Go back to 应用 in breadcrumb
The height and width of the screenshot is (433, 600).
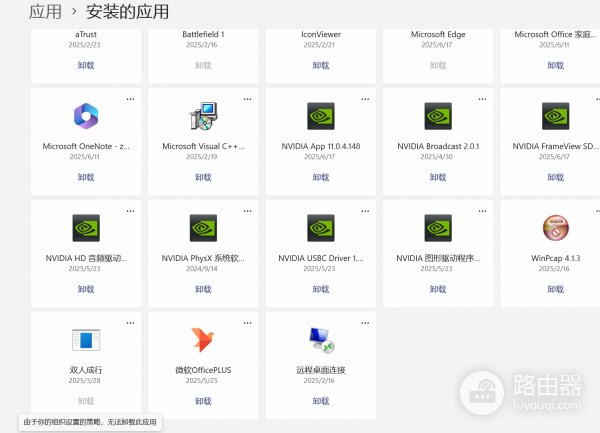click(x=45, y=11)
